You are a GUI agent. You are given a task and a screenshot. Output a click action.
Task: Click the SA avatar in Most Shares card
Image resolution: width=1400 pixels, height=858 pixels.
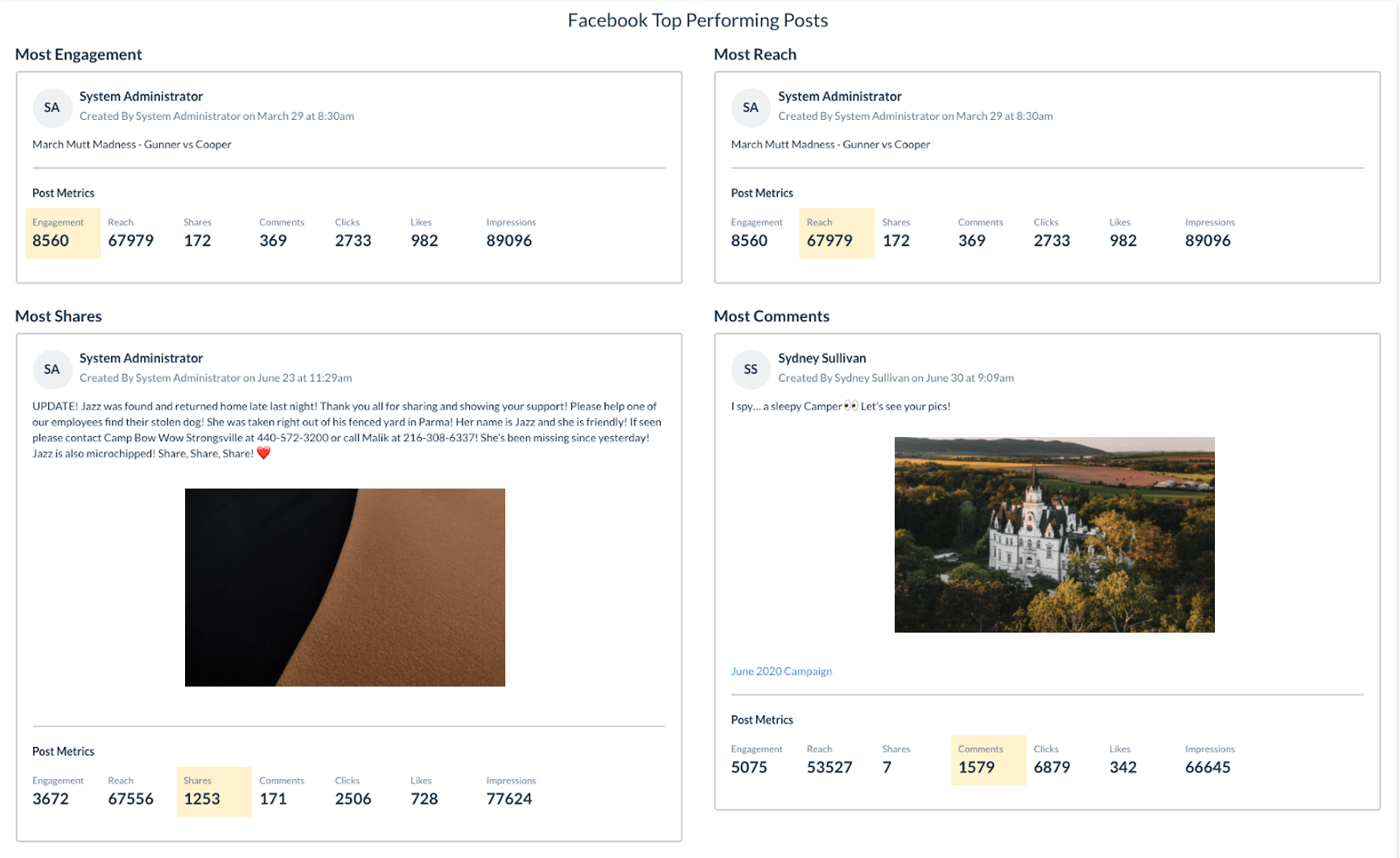tap(51, 369)
